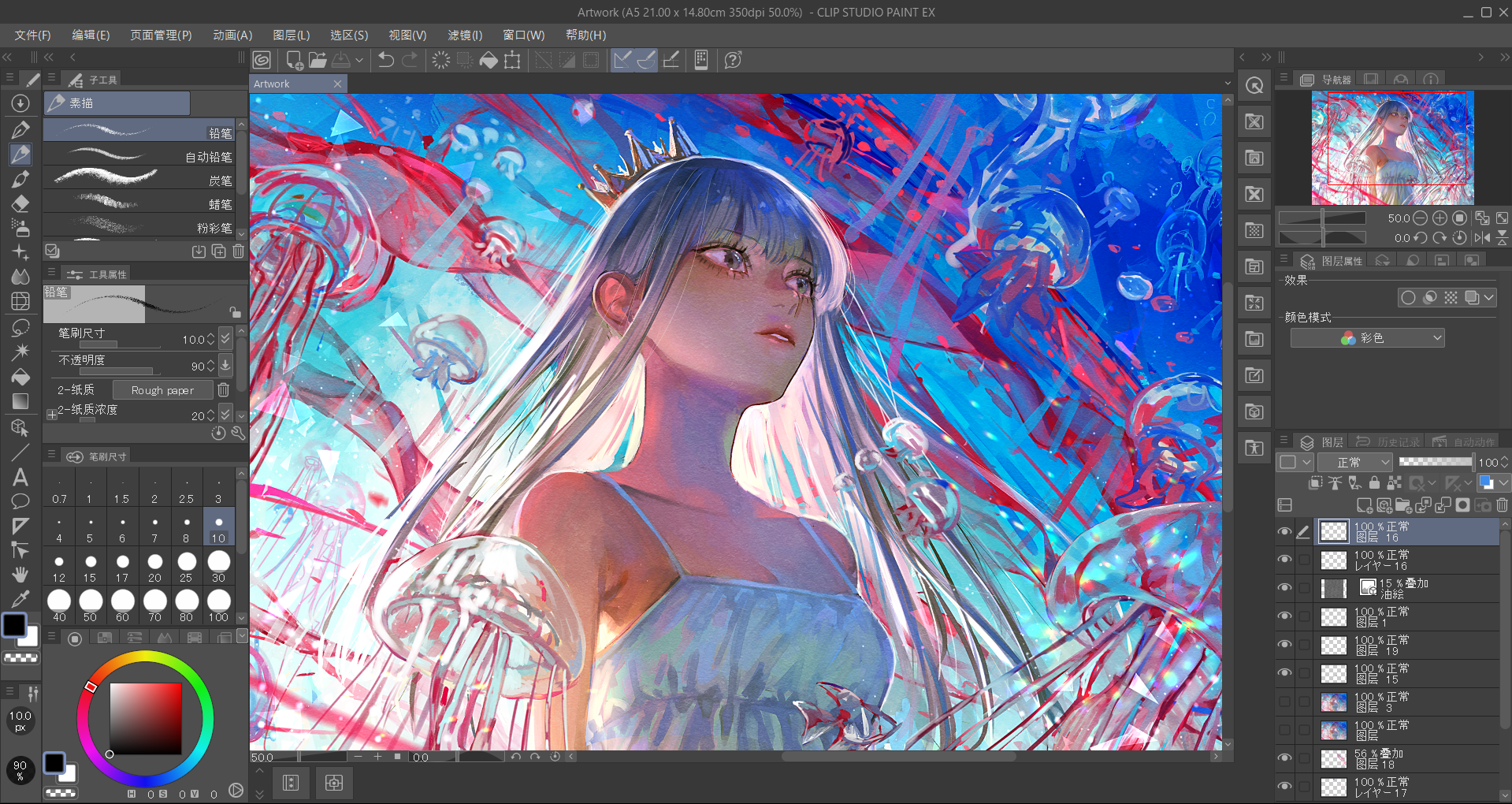Click the Undo arrow in command bar

tap(385, 60)
